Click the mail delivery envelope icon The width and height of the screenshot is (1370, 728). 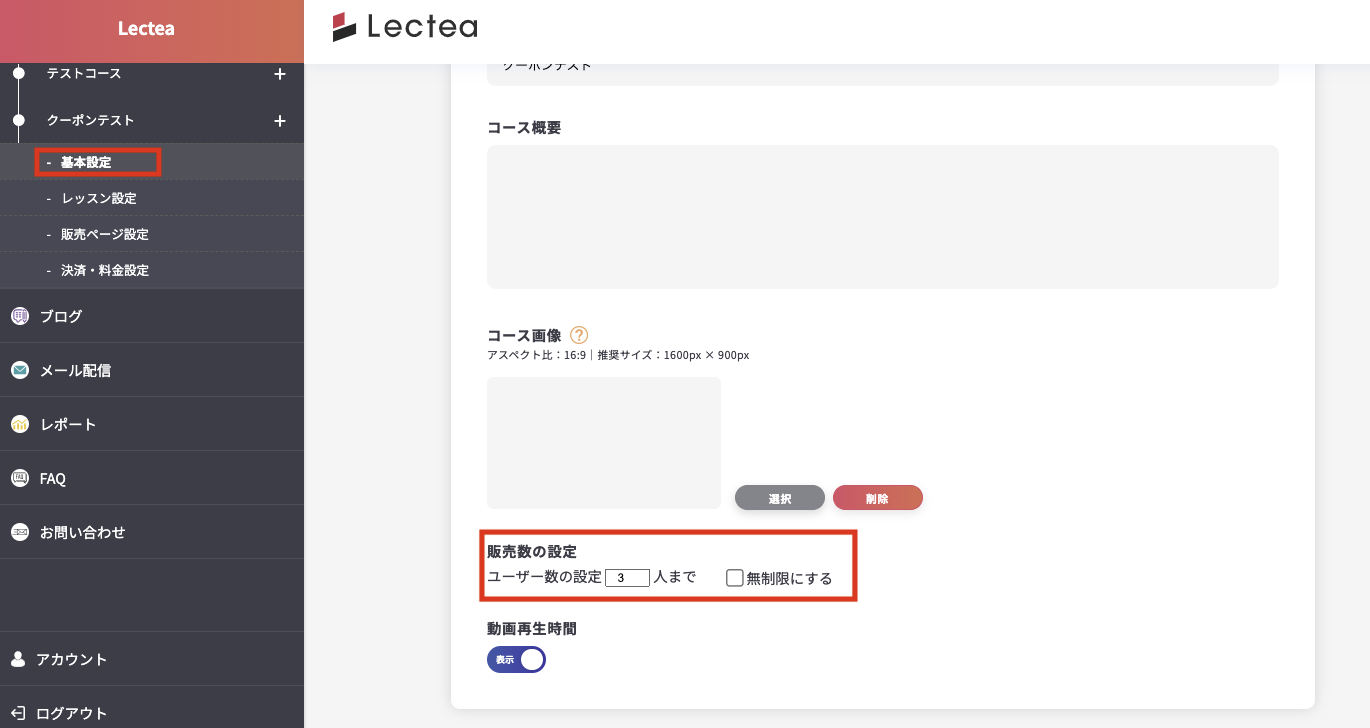pyautogui.click(x=20, y=370)
